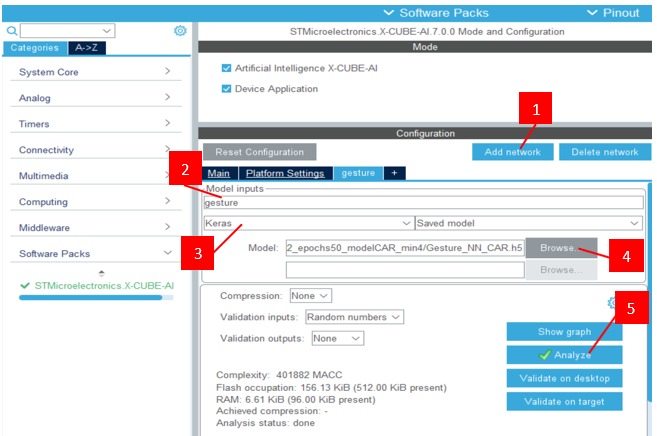Click Browse next to the Model path

pos(561,248)
